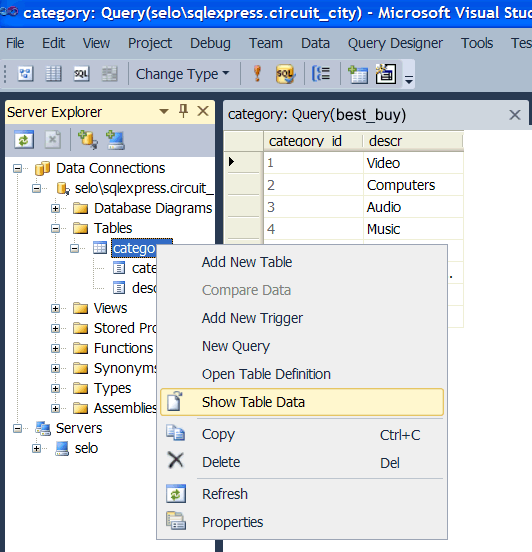
Task: Choose New Query from context menu
Action: coord(302,346)
